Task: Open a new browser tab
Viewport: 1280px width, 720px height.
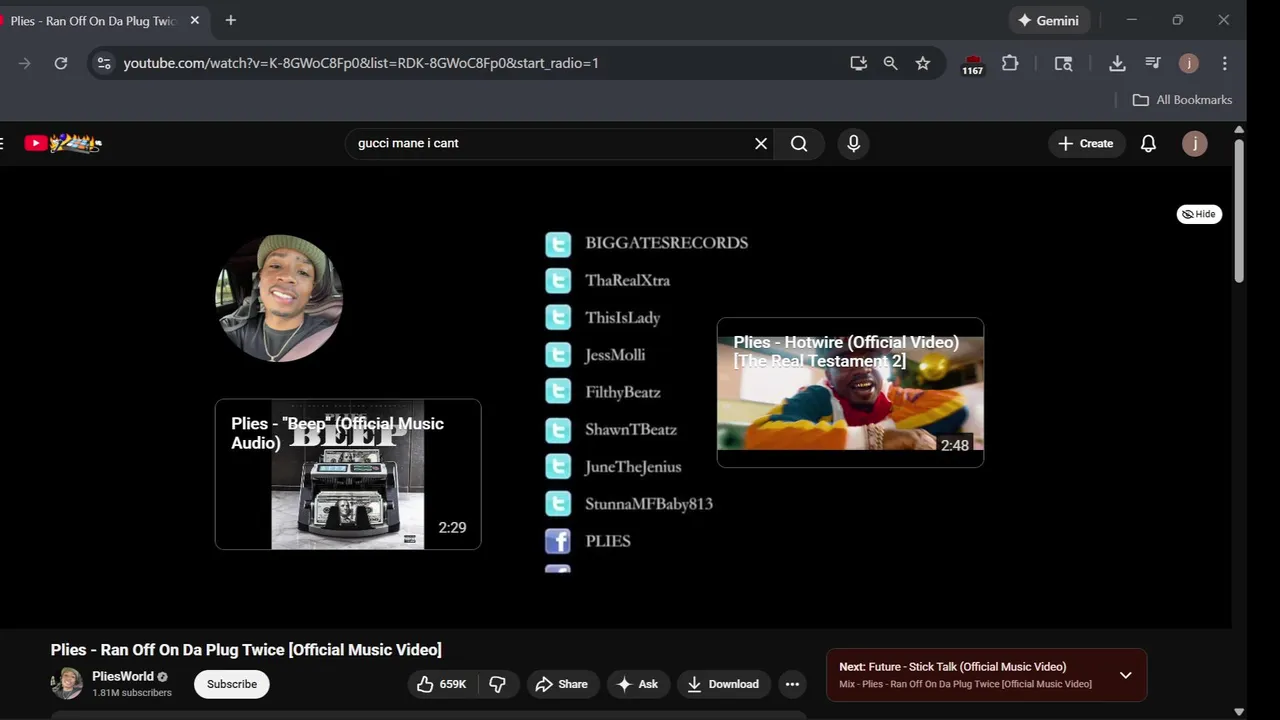Action: point(231,20)
